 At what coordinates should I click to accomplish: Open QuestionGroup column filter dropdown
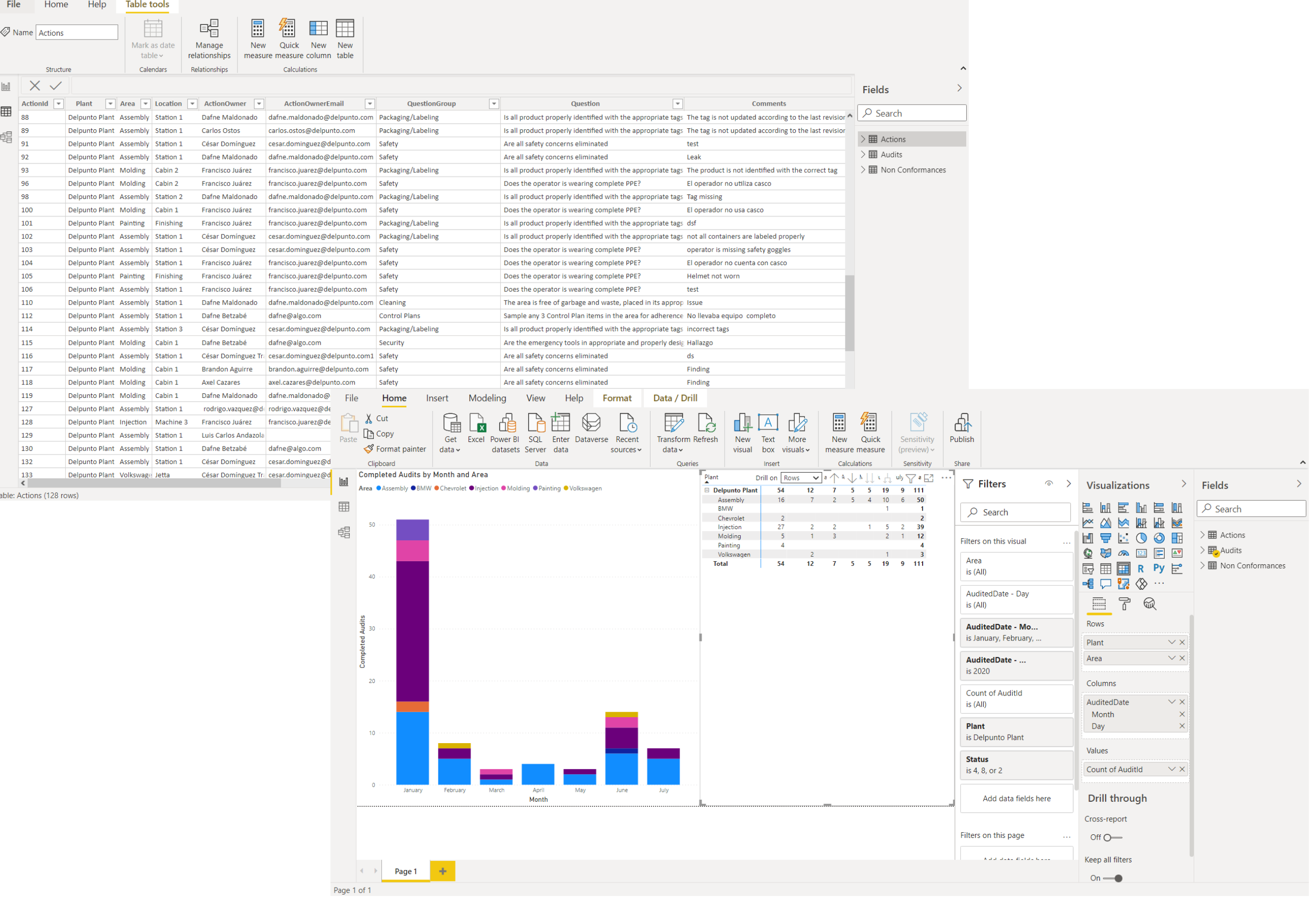pyautogui.click(x=494, y=104)
